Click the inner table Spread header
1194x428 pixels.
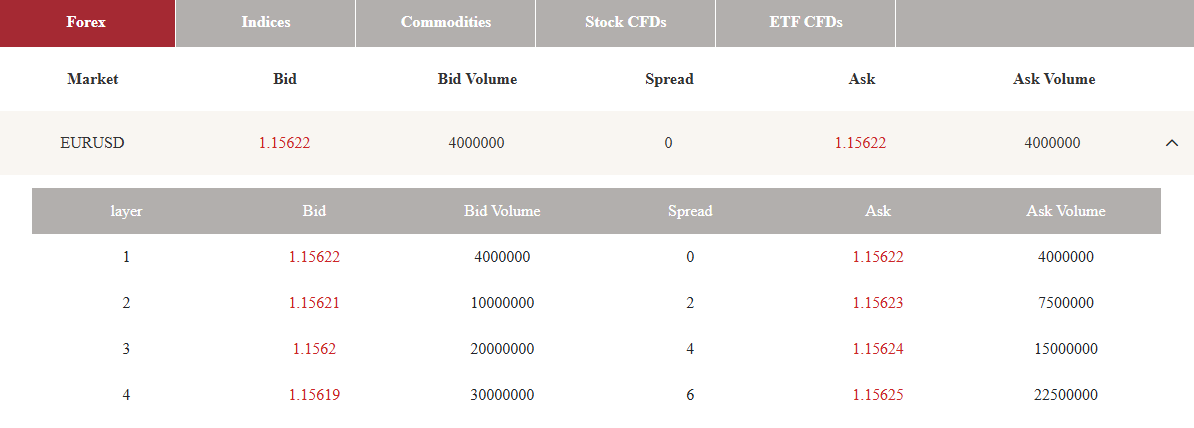[690, 211]
